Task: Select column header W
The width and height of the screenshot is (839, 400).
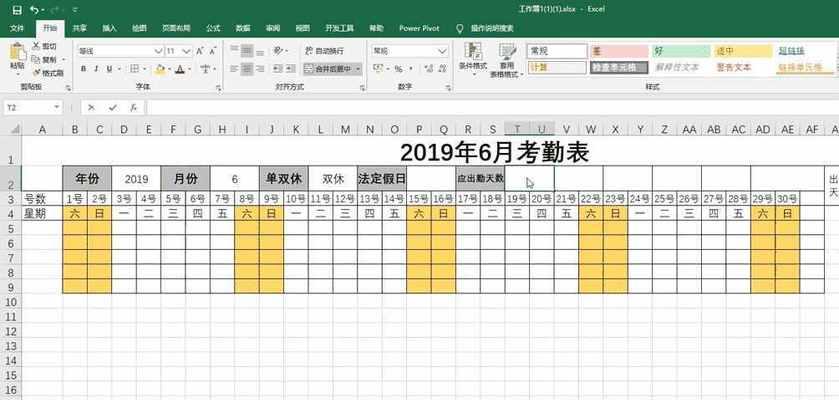Action: coord(591,129)
